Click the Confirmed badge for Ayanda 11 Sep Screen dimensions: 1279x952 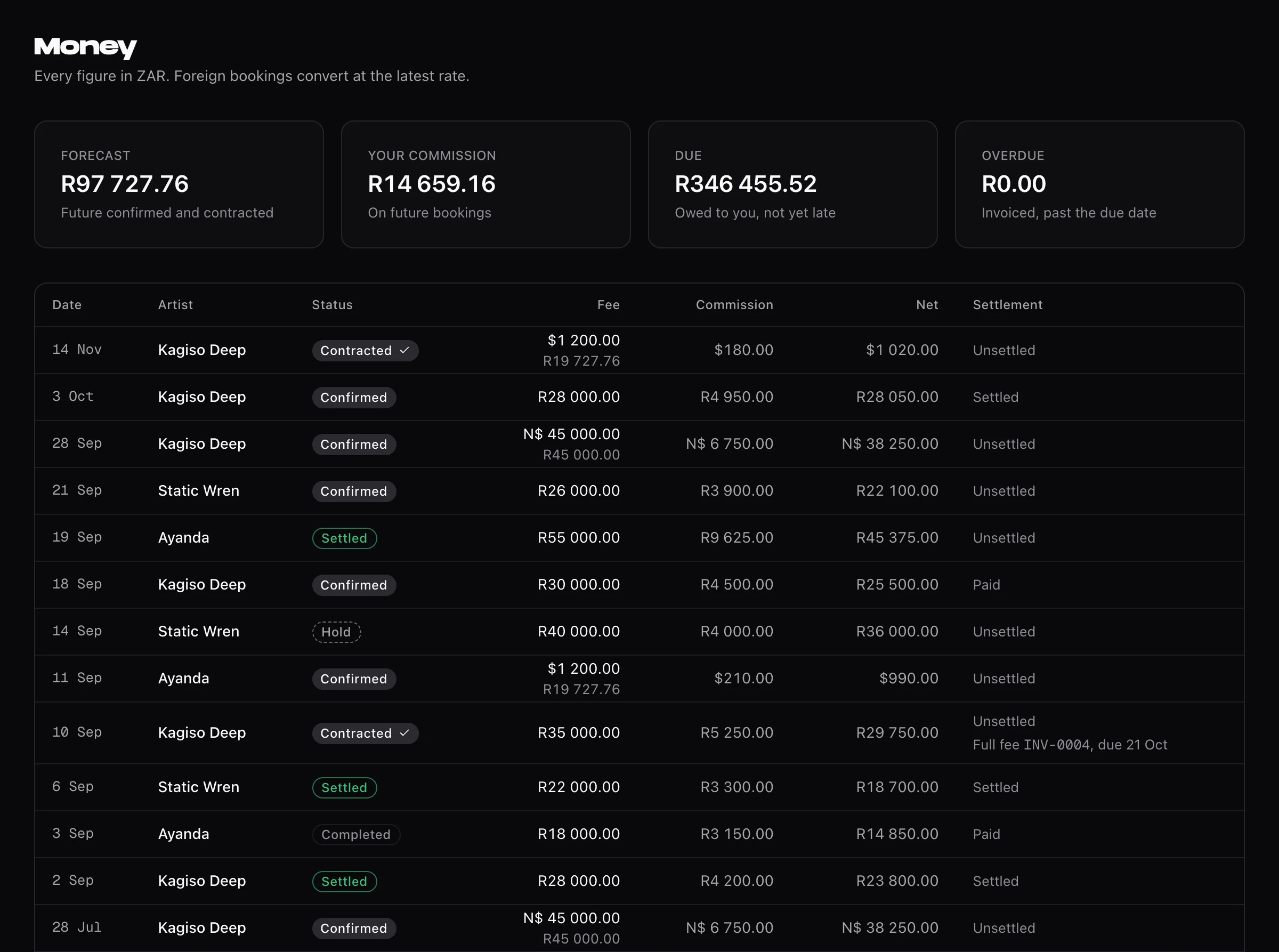tap(354, 679)
